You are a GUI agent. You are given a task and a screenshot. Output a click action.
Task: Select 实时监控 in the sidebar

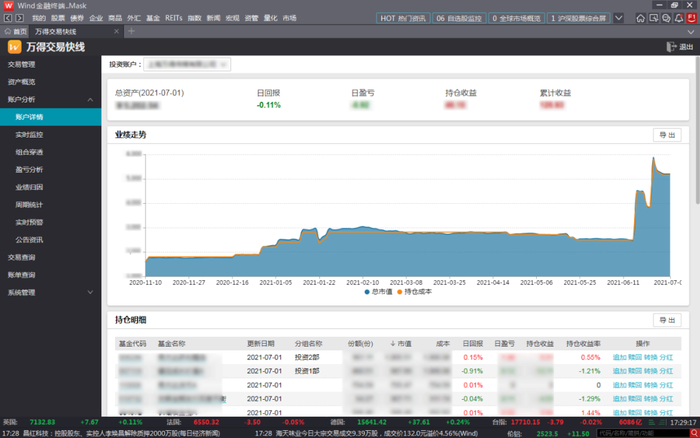click(x=30, y=134)
